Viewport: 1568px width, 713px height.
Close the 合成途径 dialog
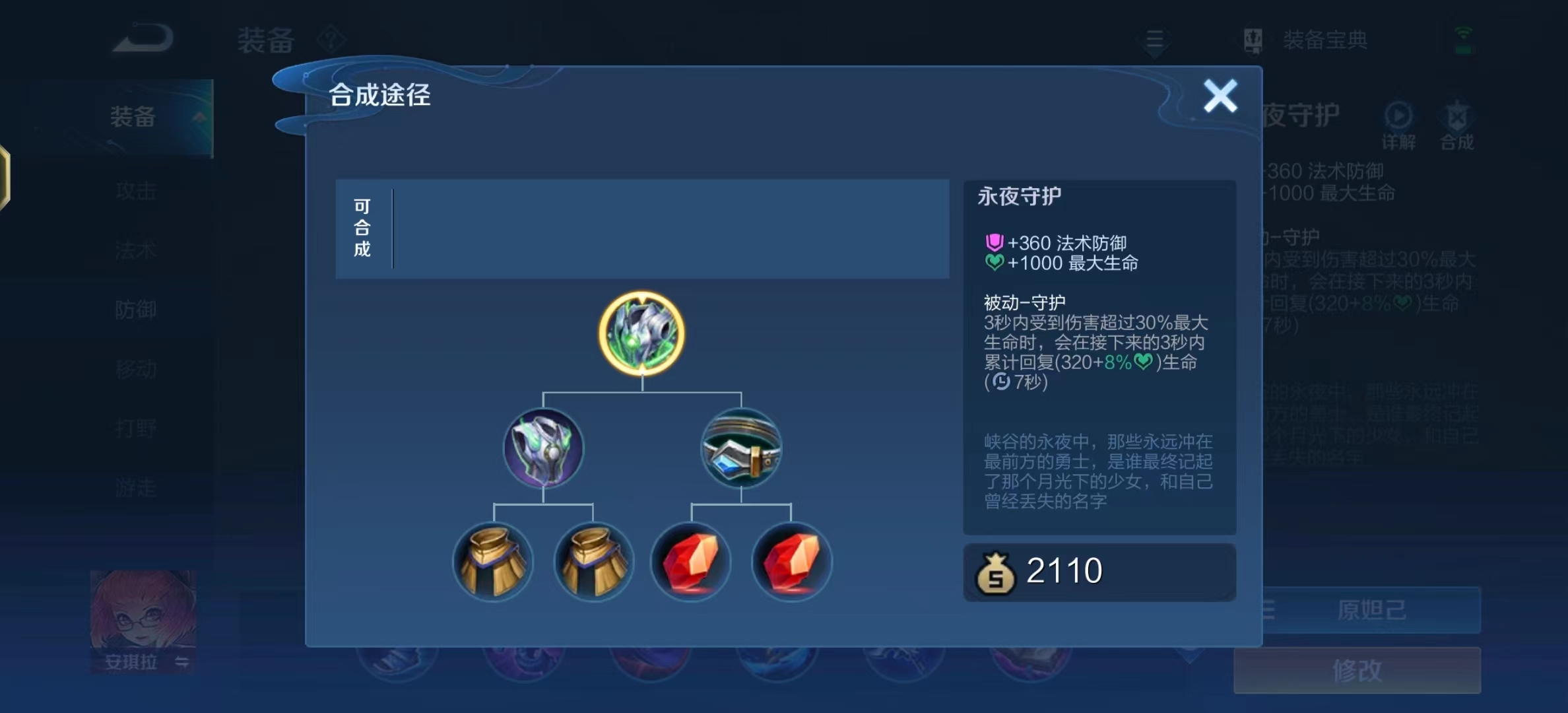(1220, 96)
